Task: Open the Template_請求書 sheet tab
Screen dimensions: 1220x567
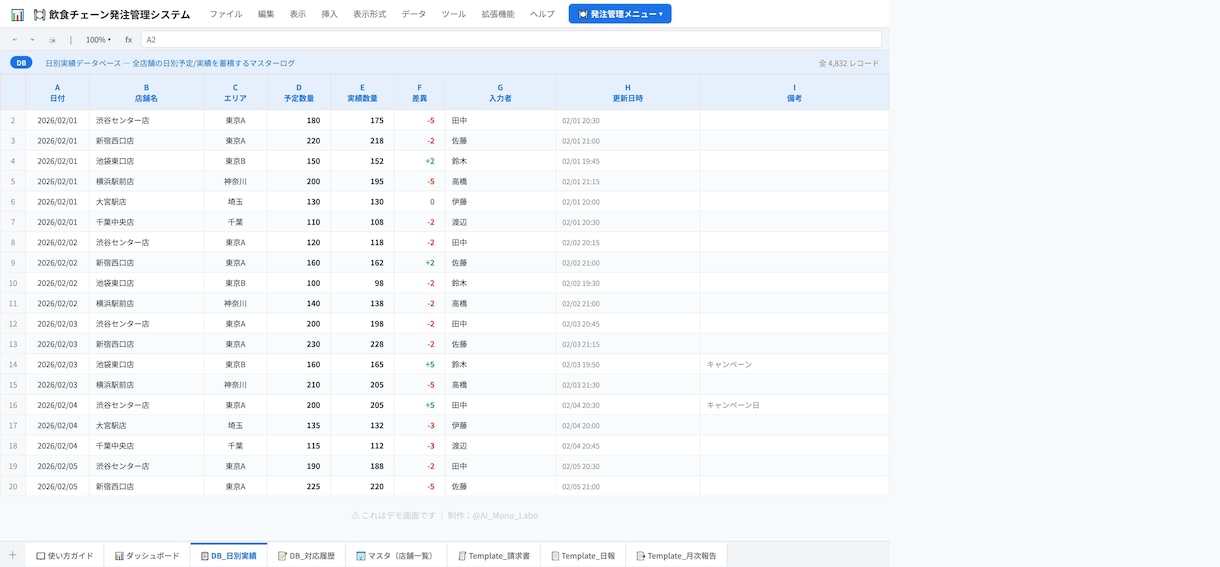Action: [493, 555]
